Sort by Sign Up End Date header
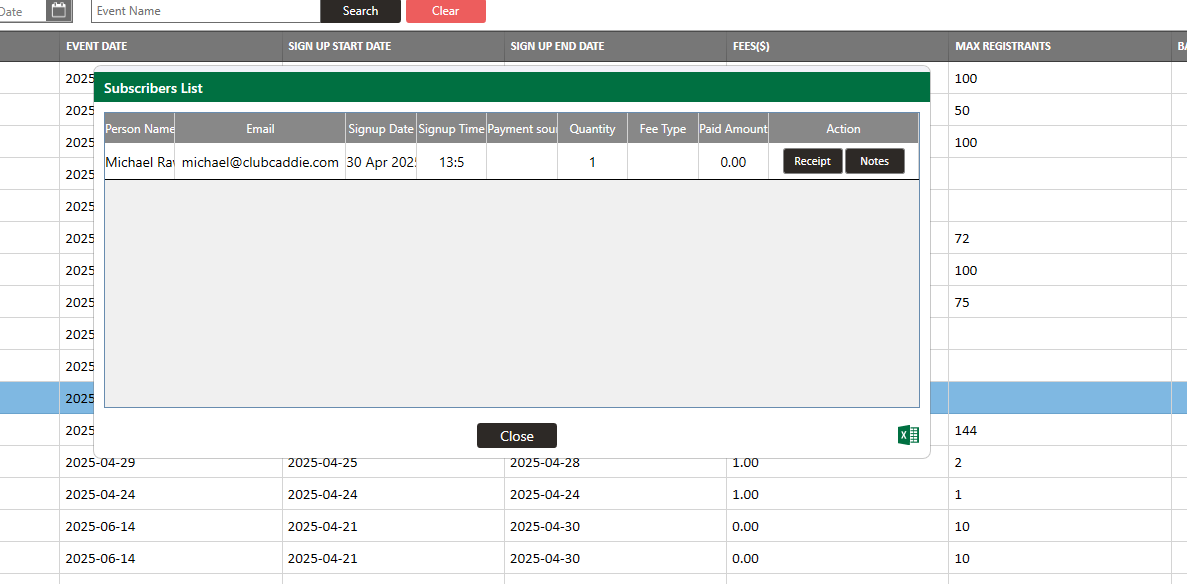 click(x=557, y=46)
